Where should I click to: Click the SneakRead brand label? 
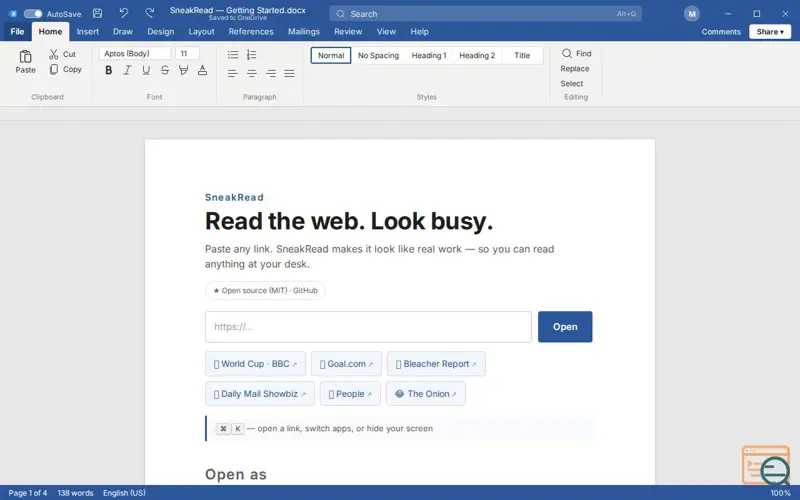tap(234, 197)
